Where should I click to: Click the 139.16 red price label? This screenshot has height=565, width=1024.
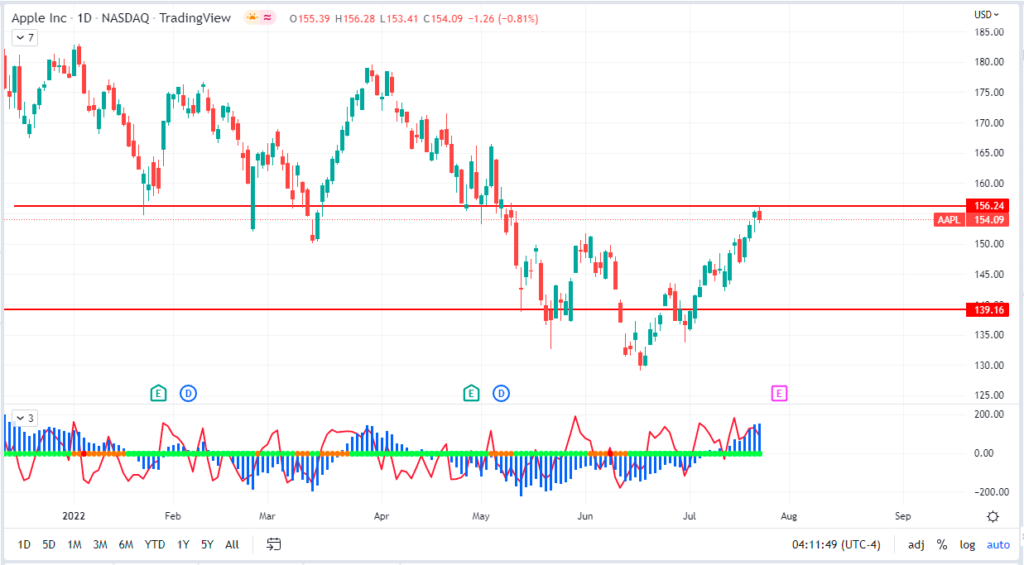click(988, 310)
